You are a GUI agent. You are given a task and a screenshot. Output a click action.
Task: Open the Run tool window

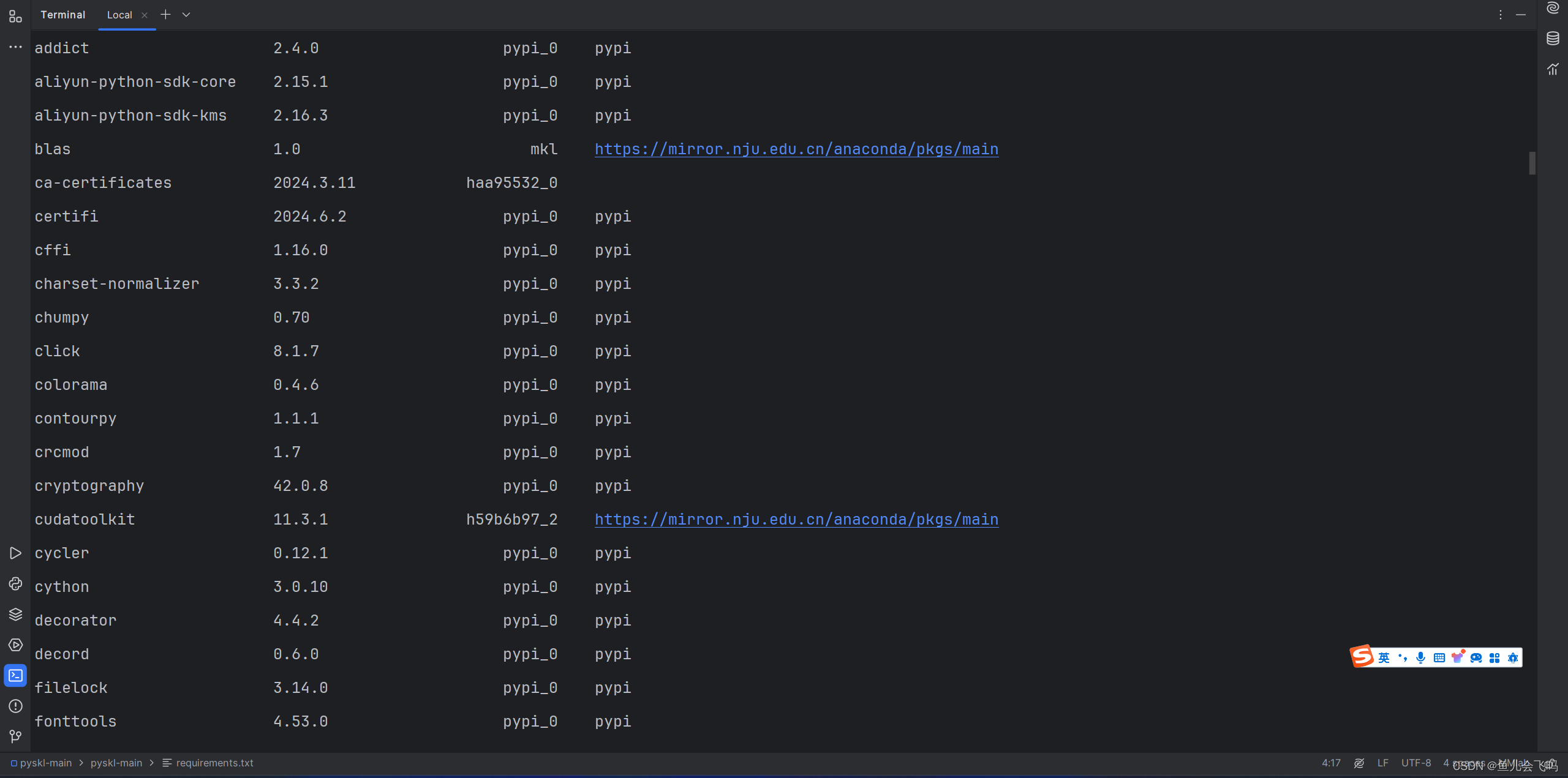click(x=15, y=552)
